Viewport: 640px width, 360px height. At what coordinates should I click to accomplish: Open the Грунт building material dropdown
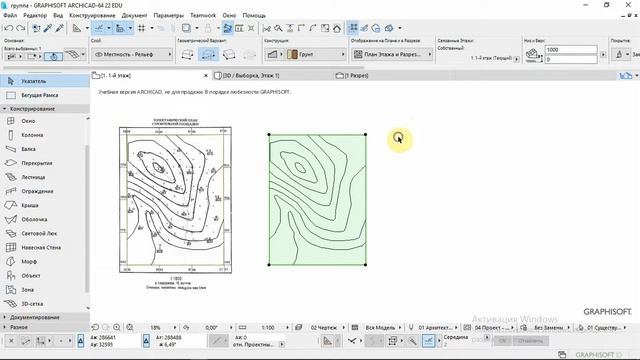click(316, 54)
